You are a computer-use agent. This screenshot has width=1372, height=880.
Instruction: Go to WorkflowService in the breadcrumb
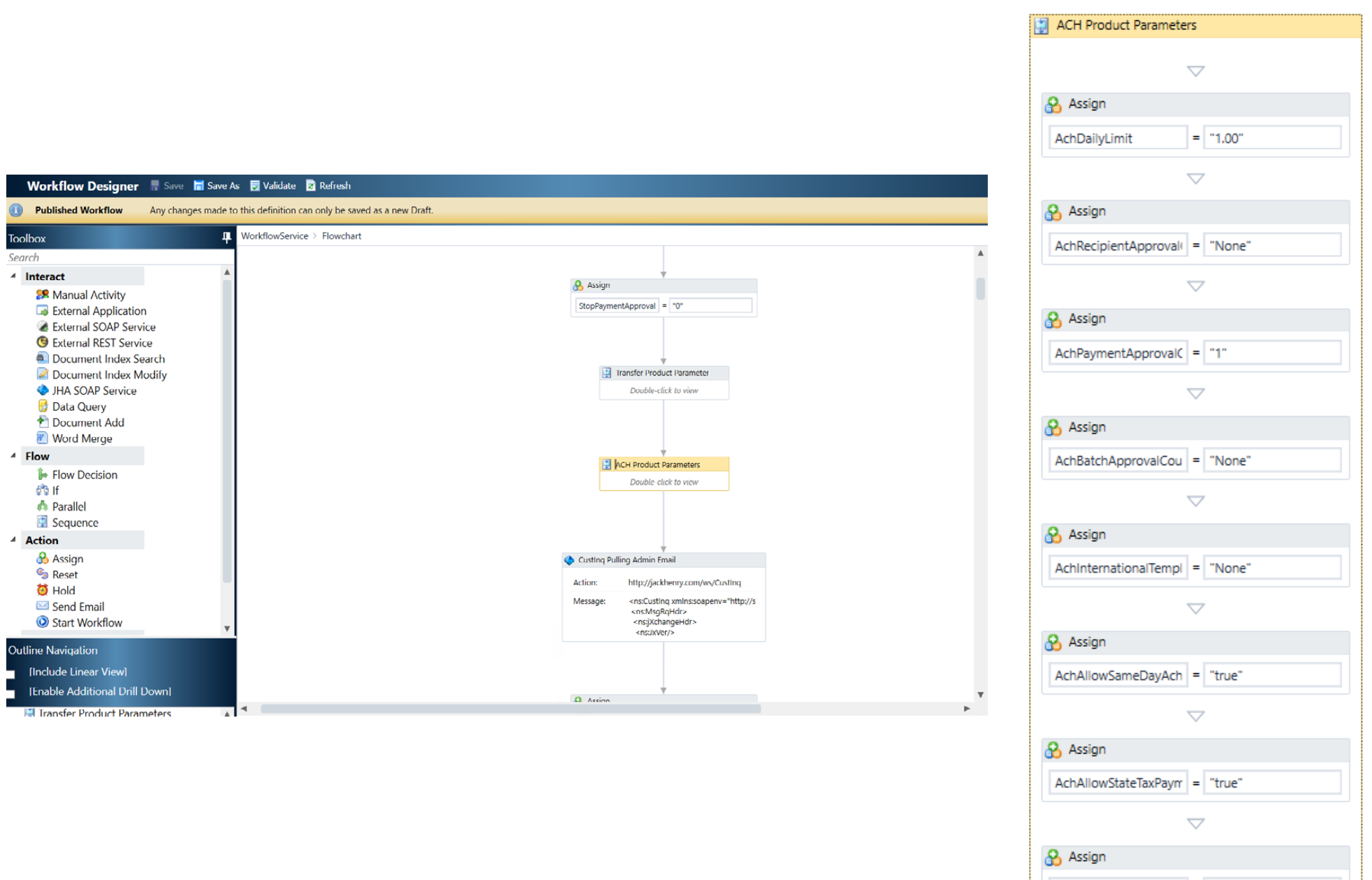tap(275, 236)
